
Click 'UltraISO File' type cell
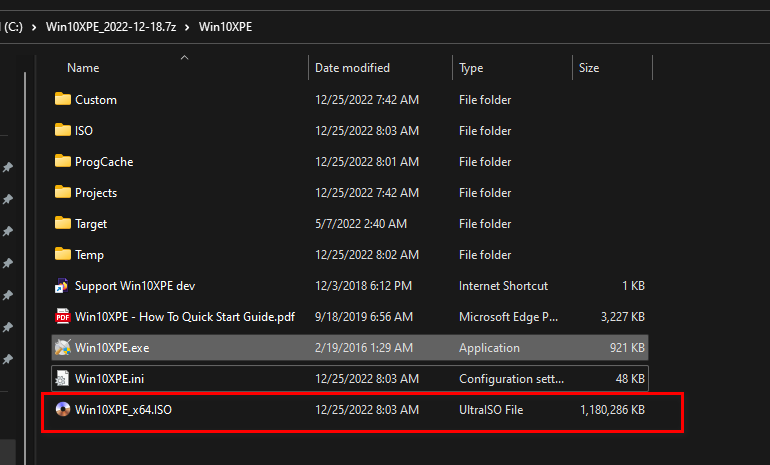tap(491, 410)
